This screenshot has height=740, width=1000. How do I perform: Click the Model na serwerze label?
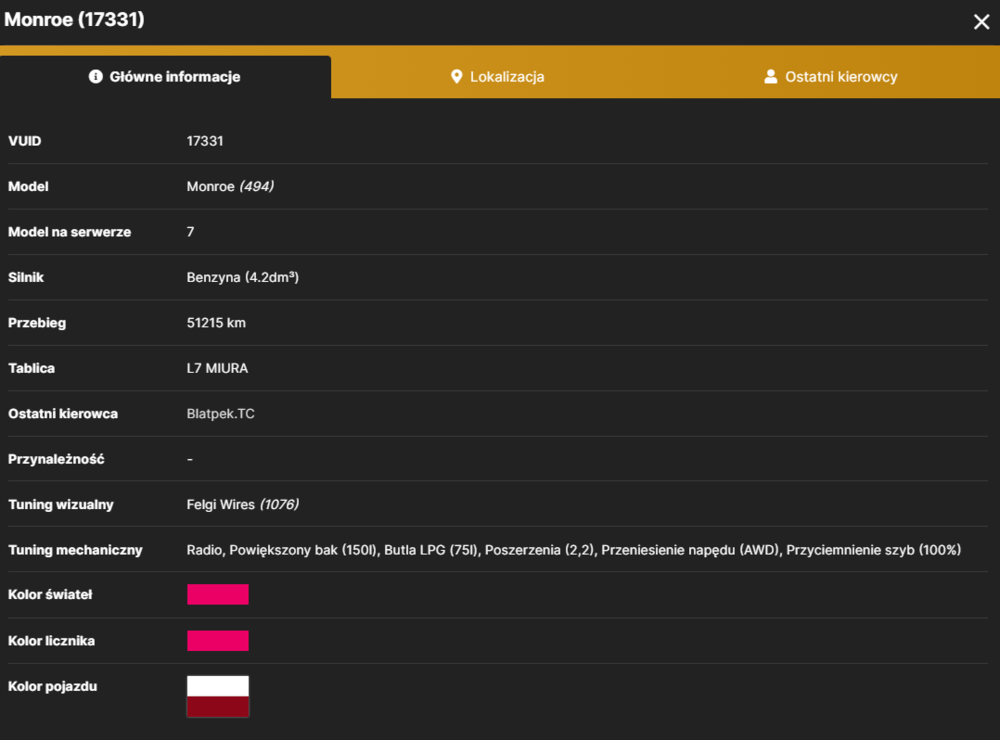70,232
